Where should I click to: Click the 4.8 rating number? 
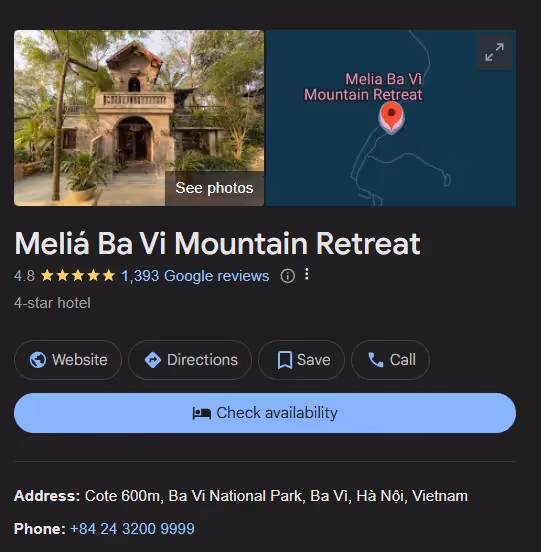click(24, 276)
